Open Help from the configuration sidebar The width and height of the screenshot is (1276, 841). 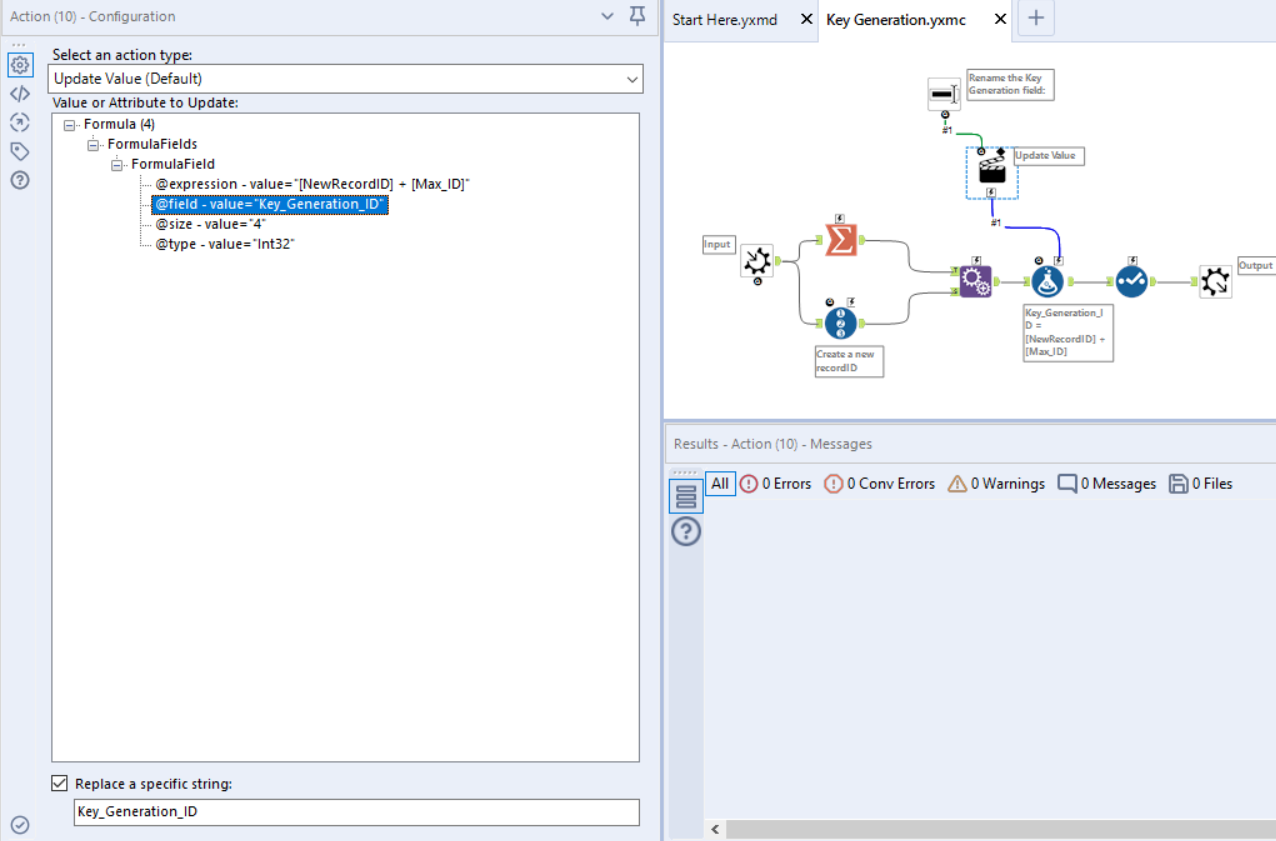21,180
